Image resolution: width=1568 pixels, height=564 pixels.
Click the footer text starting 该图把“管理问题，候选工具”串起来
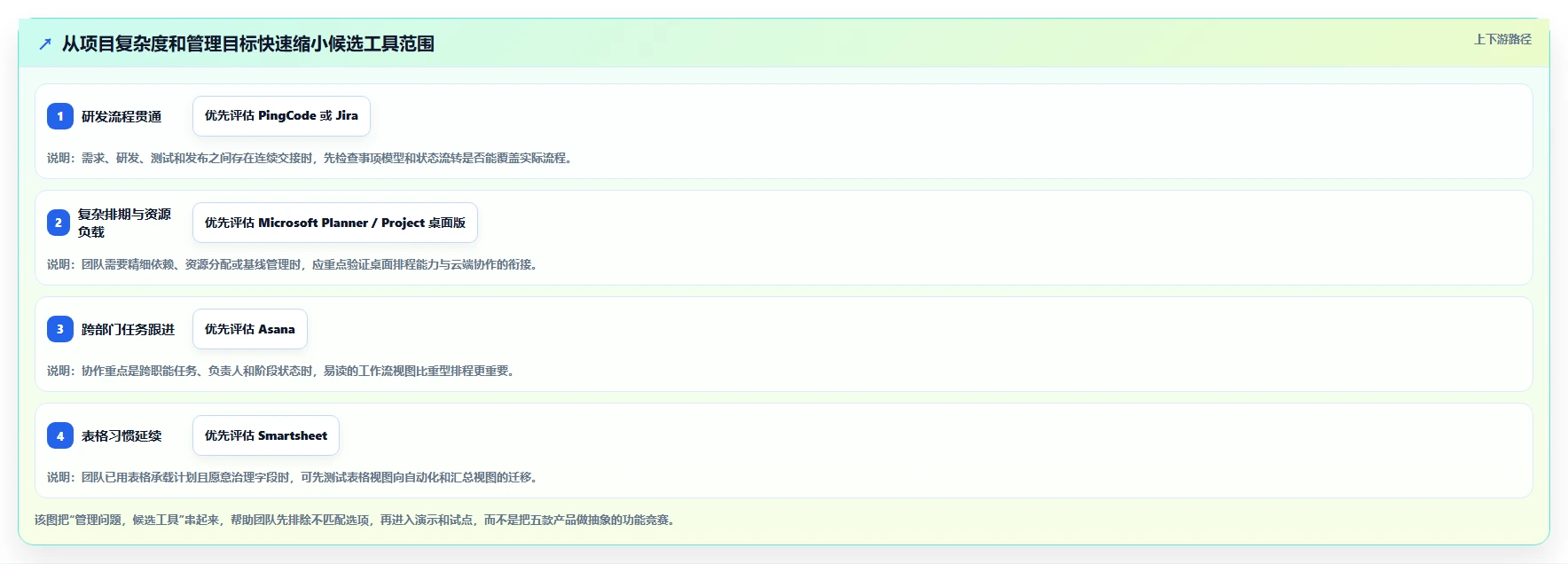tap(357, 520)
